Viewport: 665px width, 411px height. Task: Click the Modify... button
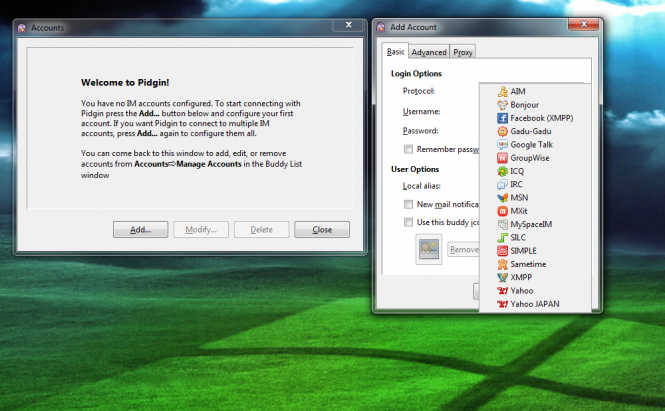201,229
